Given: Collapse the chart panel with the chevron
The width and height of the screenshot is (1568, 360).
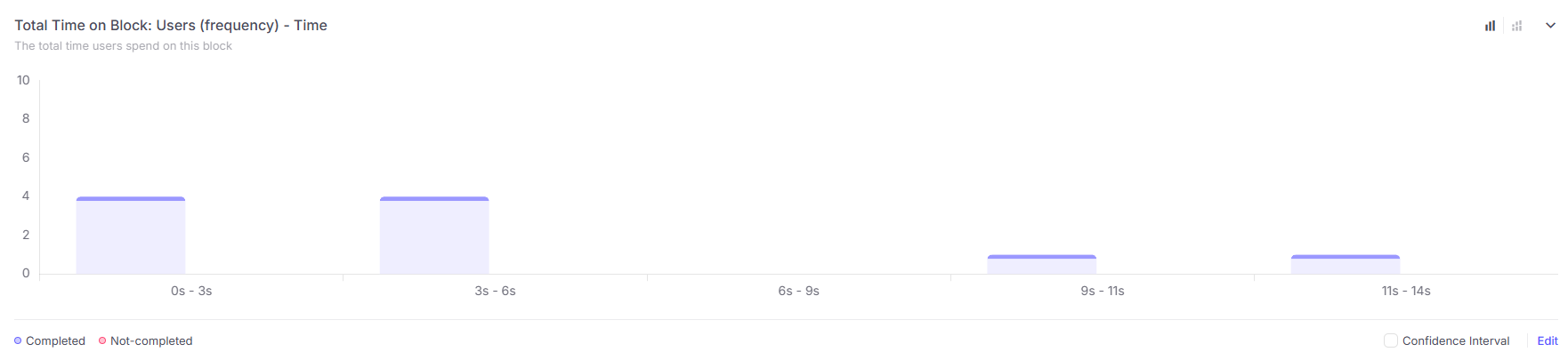Looking at the screenshot, I should (x=1550, y=26).
